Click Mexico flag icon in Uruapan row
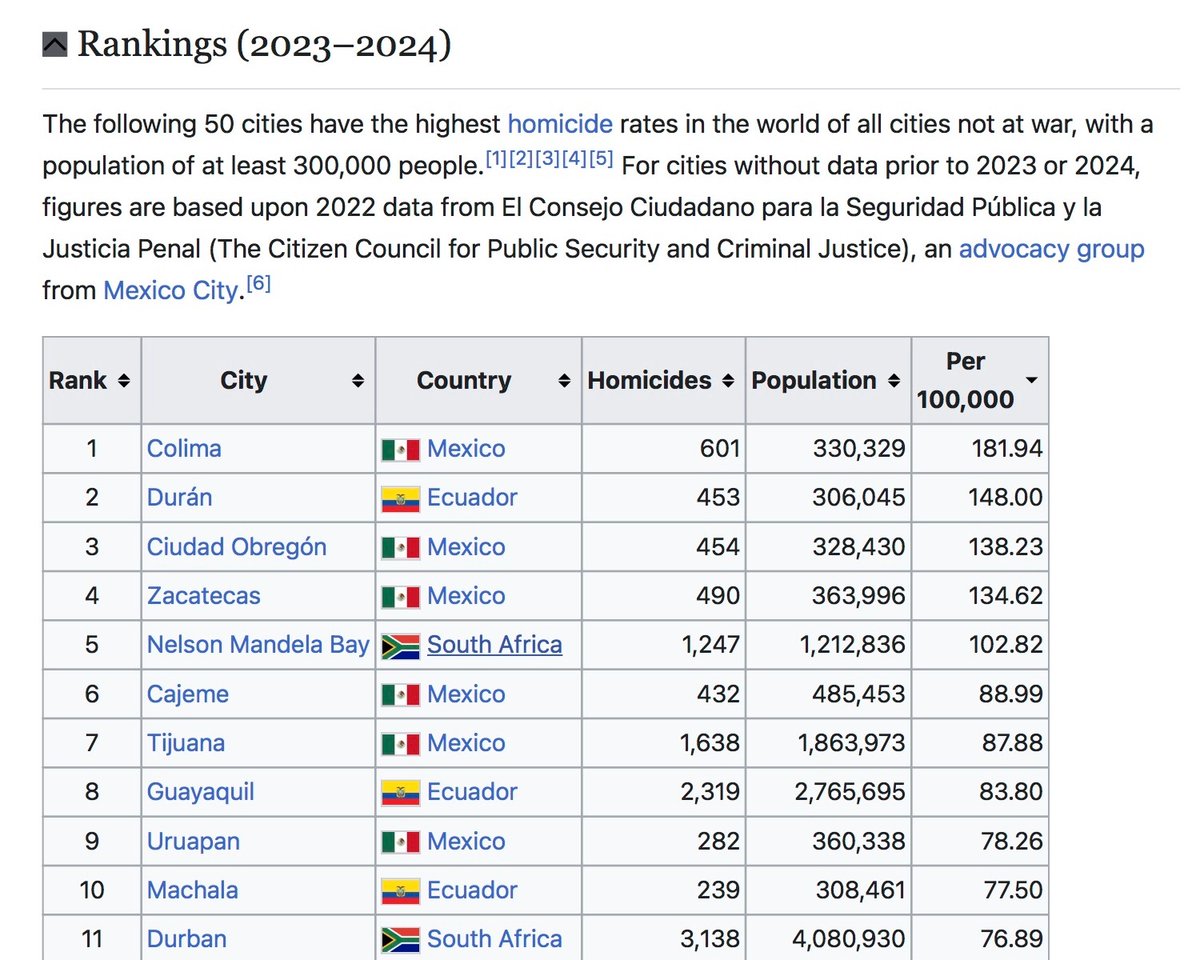 coord(401,842)
